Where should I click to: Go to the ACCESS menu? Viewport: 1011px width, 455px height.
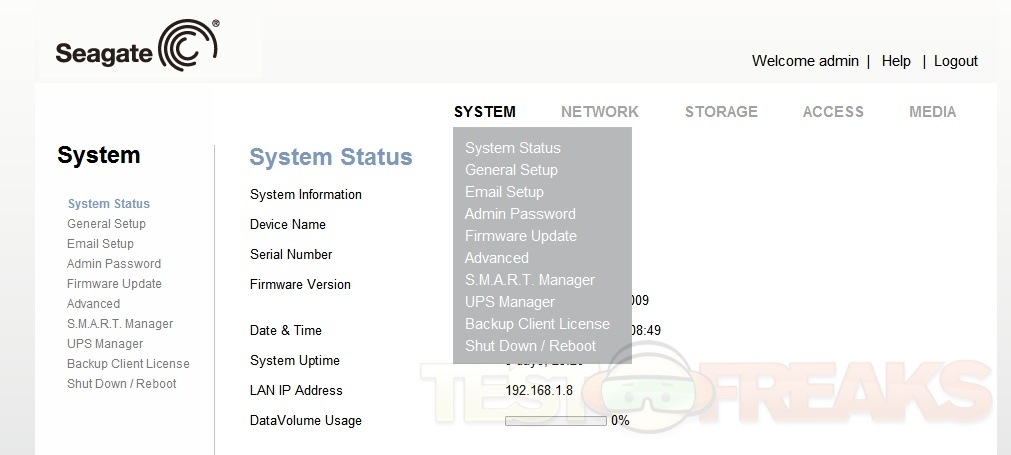pos(832,112)
